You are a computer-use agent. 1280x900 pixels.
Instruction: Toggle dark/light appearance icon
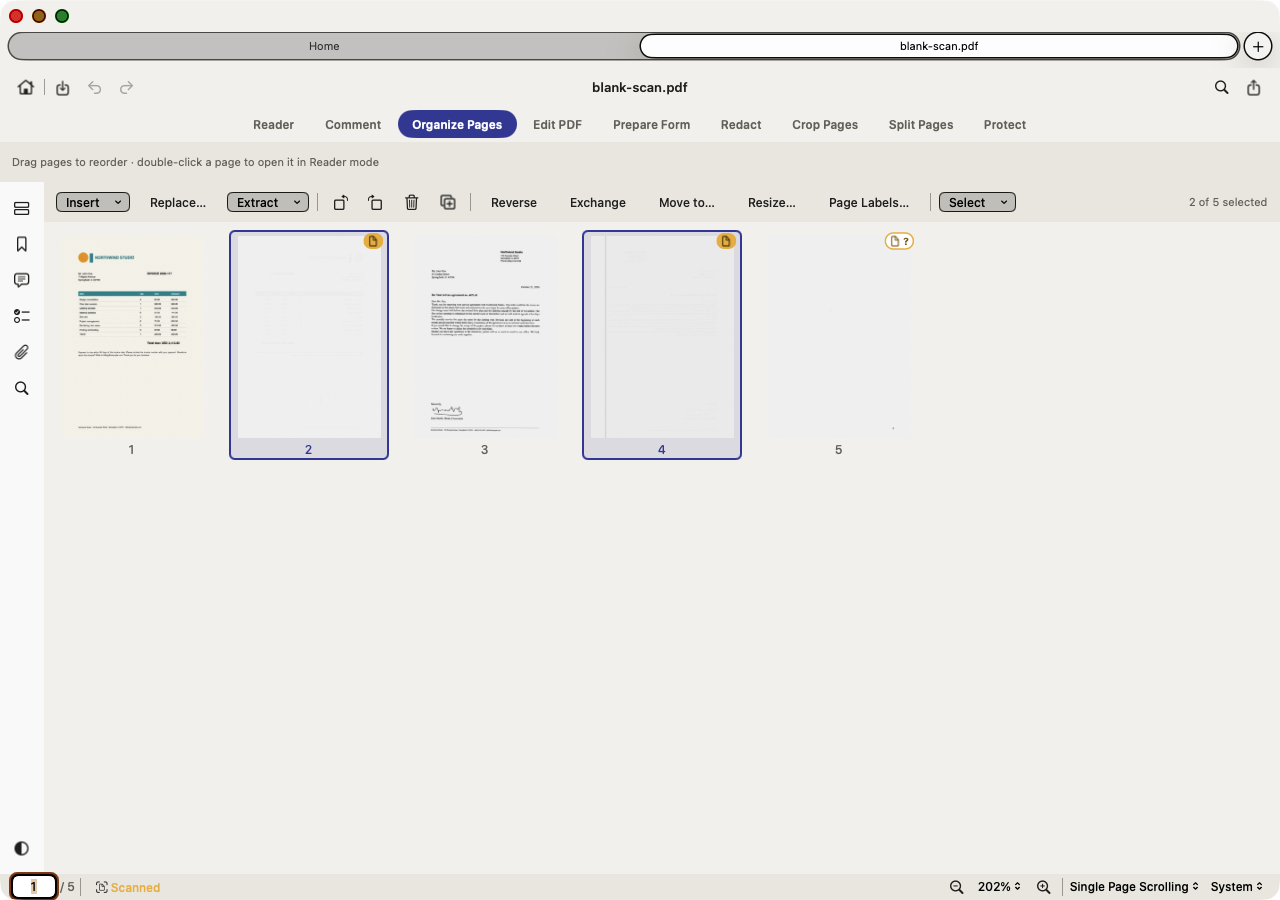click(22, 848)
